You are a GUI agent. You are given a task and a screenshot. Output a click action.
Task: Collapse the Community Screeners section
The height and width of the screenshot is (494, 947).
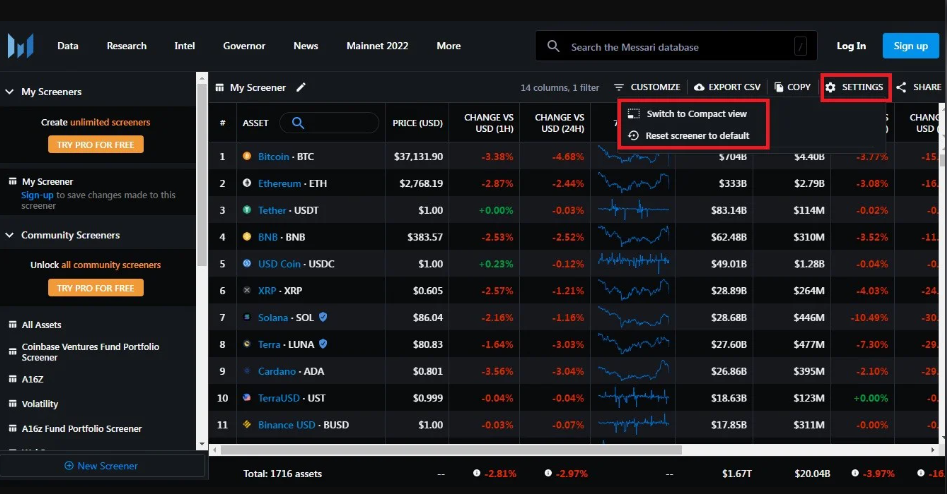[x=9, y=235]
